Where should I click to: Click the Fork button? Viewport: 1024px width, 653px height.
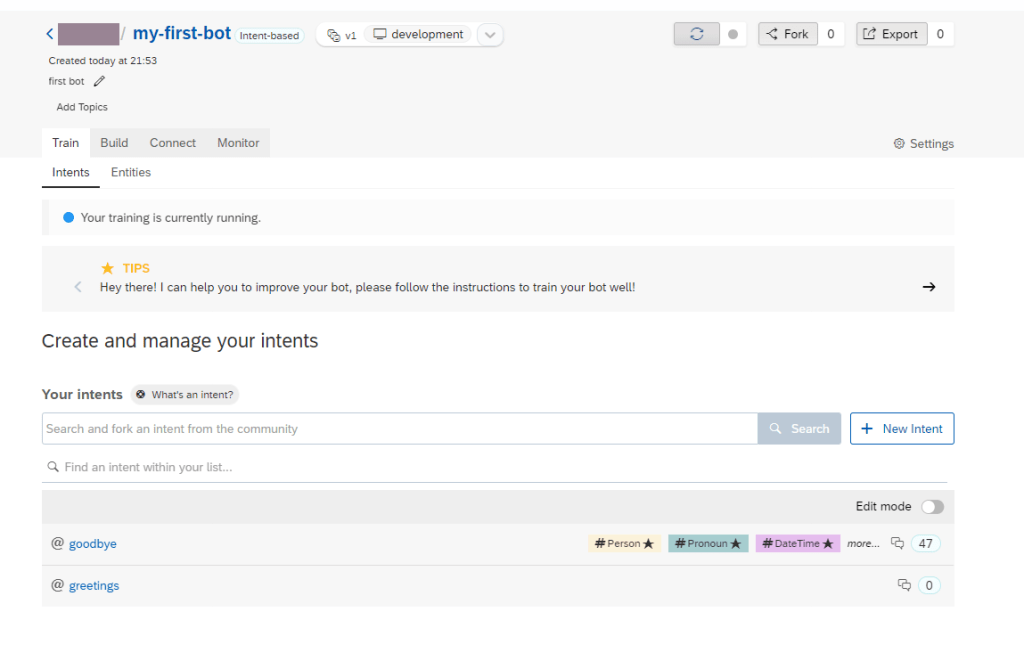click(x=787, y=34)
